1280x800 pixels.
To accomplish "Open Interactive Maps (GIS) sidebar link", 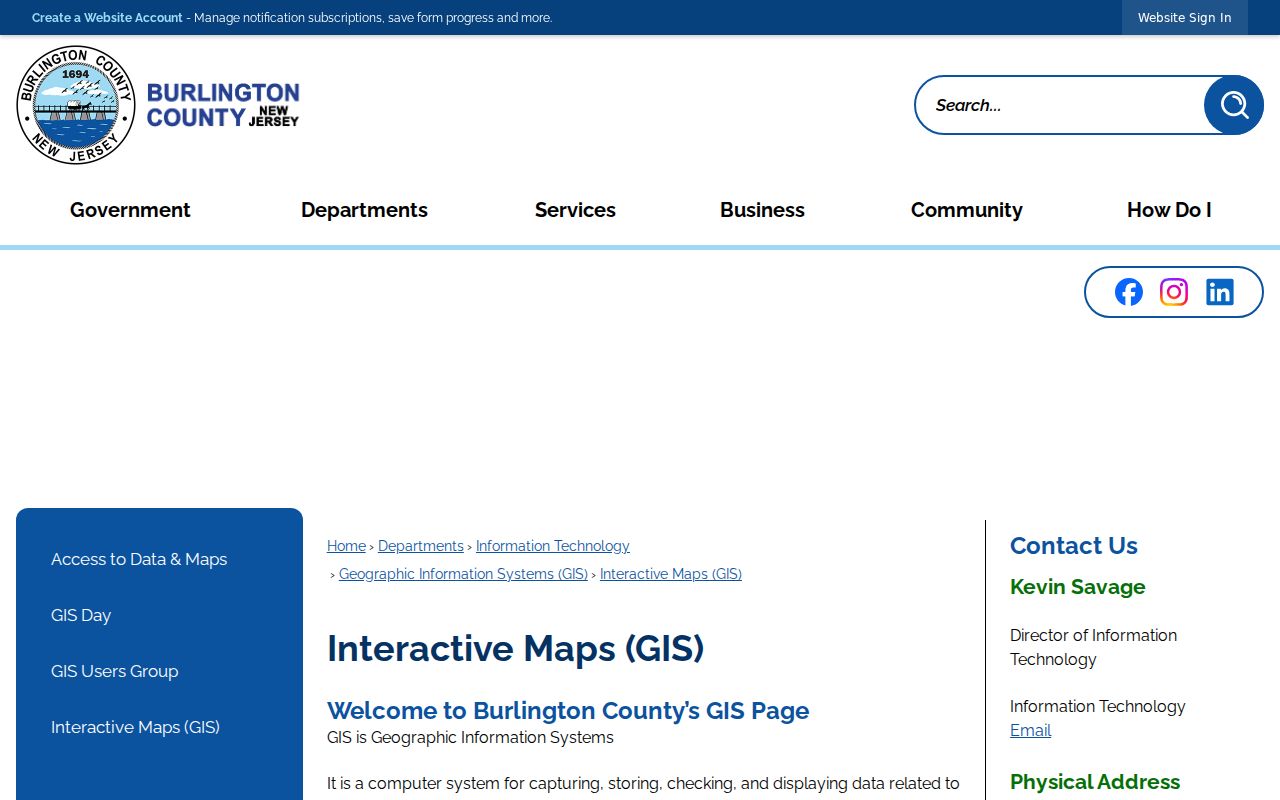I will (x=135, y=727).
